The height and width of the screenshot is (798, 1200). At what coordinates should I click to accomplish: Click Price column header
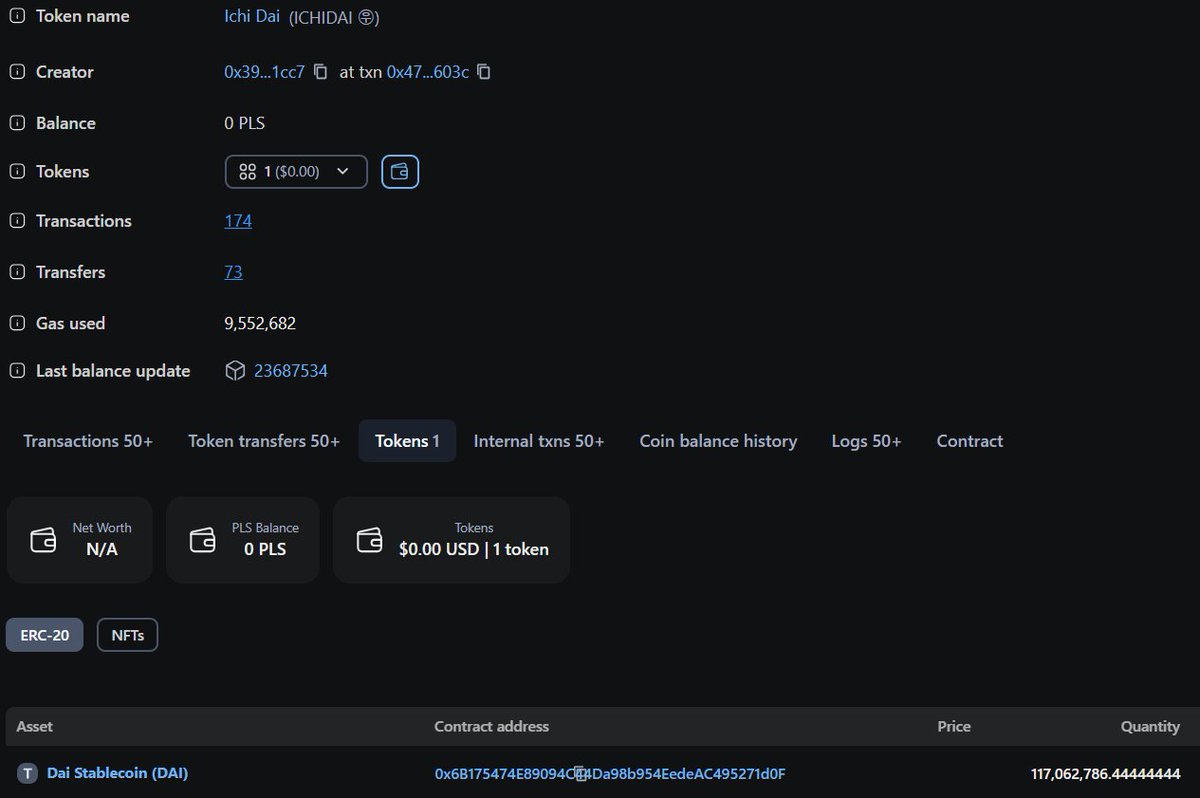pyautogui.click(x=954, y=727)
